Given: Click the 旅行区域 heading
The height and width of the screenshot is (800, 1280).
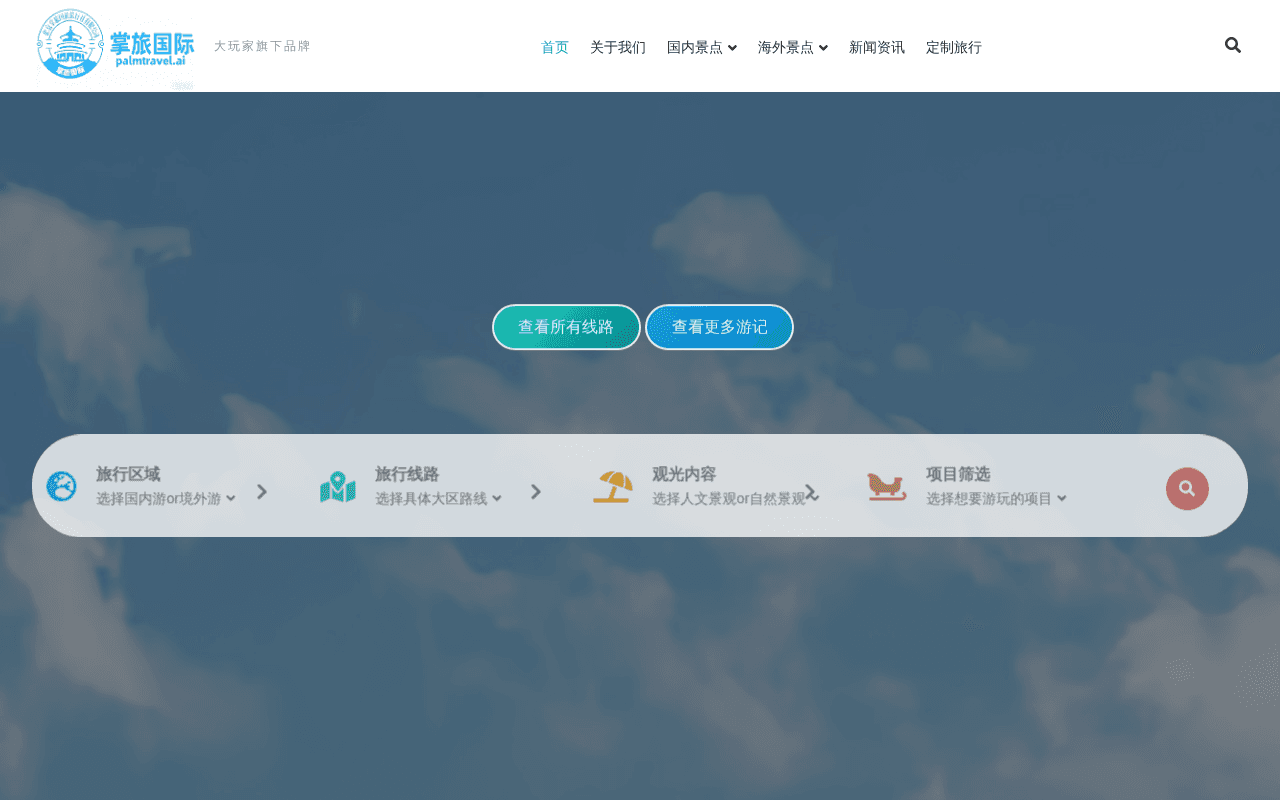Looking at the screenshot, I should coord(128,474).
